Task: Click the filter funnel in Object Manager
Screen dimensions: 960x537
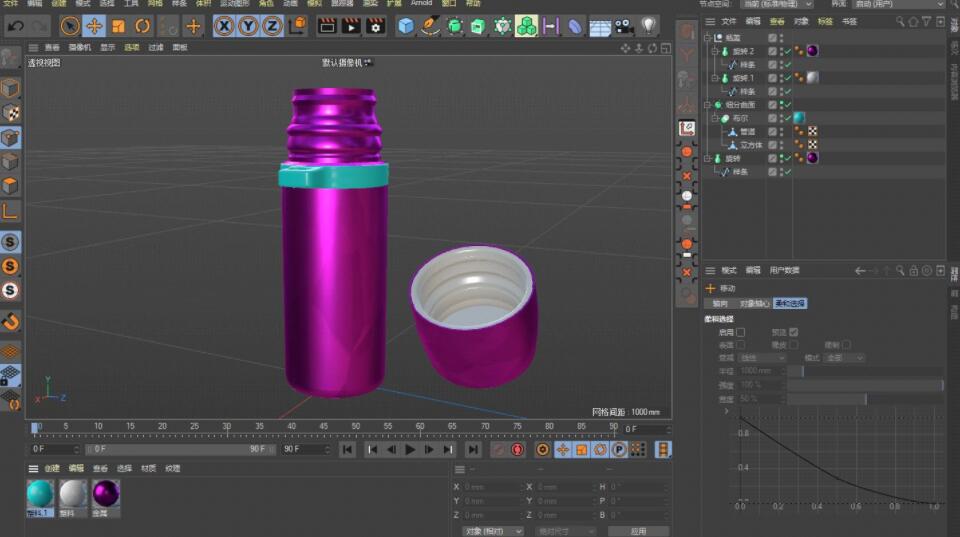Action: tap(927, 21)
